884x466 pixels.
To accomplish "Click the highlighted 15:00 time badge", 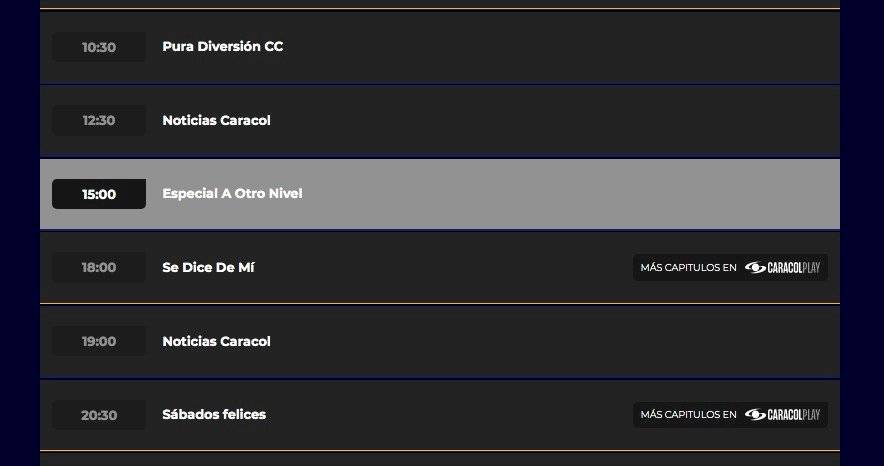I will click(99, 194).
